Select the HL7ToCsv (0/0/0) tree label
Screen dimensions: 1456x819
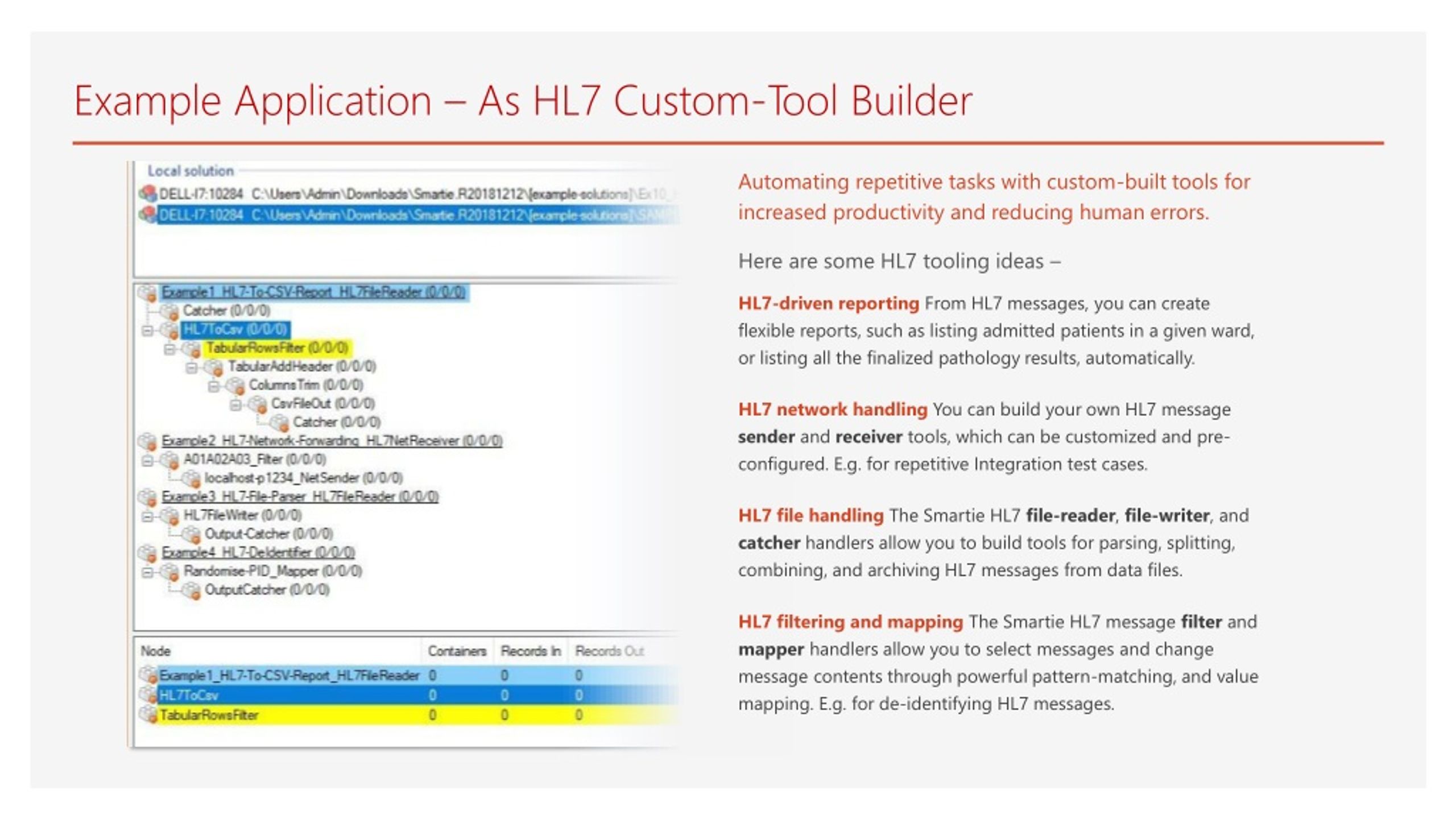click(235, 330)
